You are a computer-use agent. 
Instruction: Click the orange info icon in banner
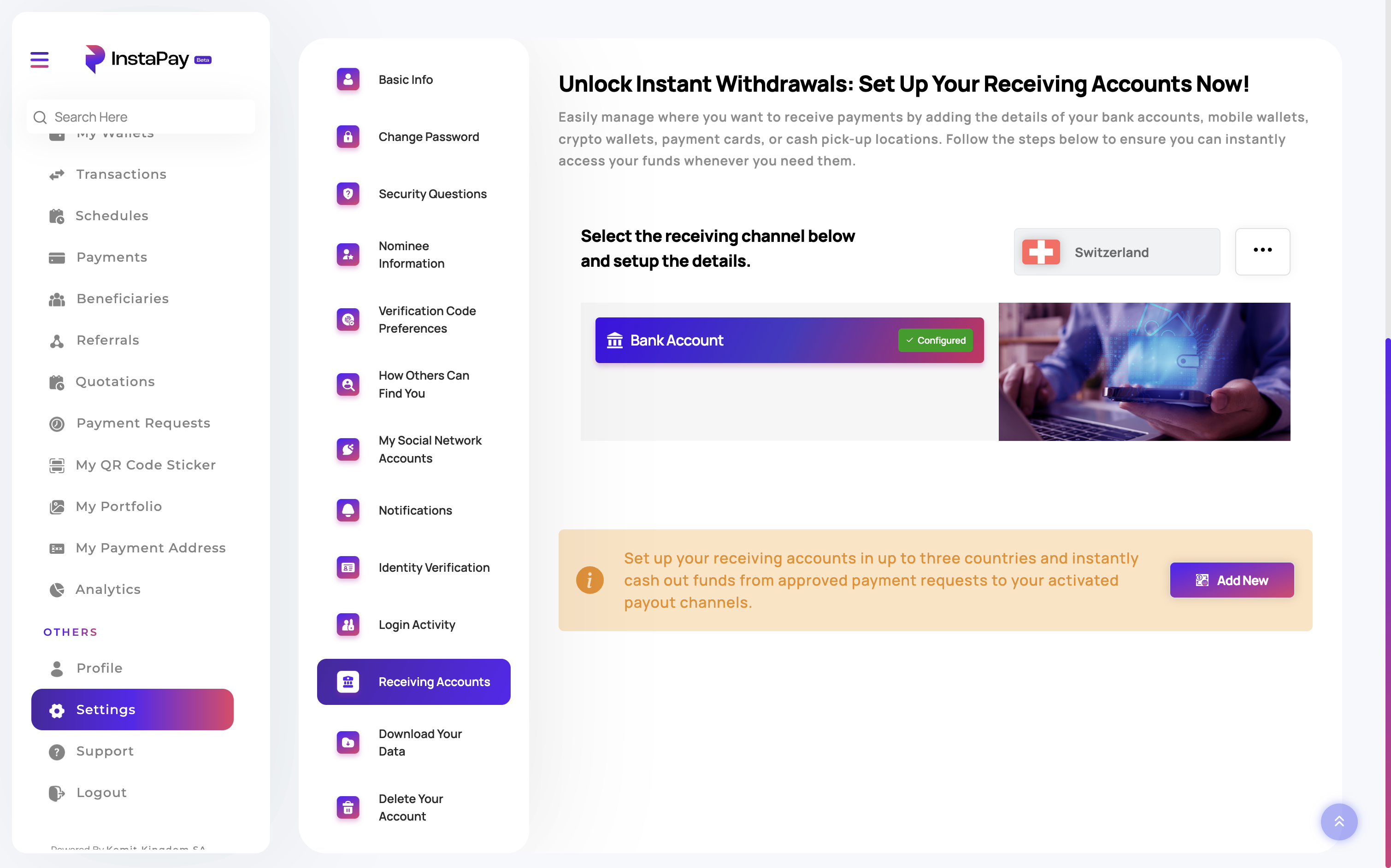click(589, 580)
